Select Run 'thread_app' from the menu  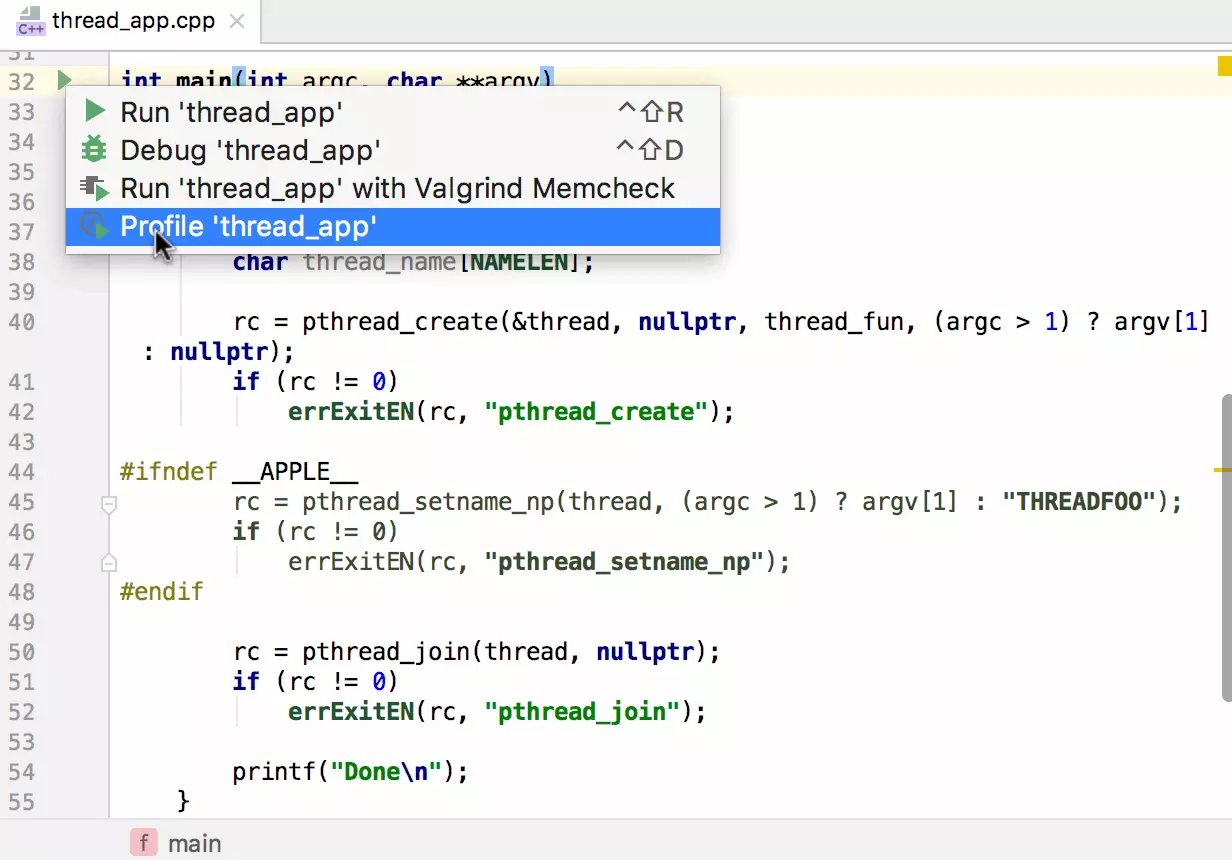click(x=231, y=112)
